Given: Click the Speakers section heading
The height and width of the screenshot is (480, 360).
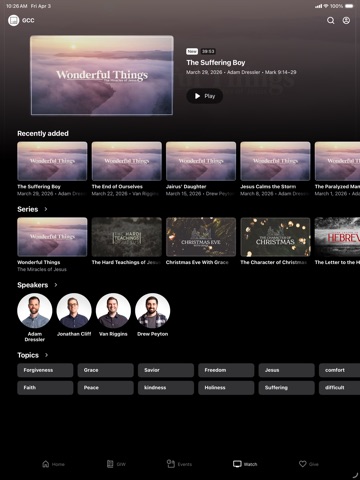Looking at the screenshot, I should tap(33, 285).
